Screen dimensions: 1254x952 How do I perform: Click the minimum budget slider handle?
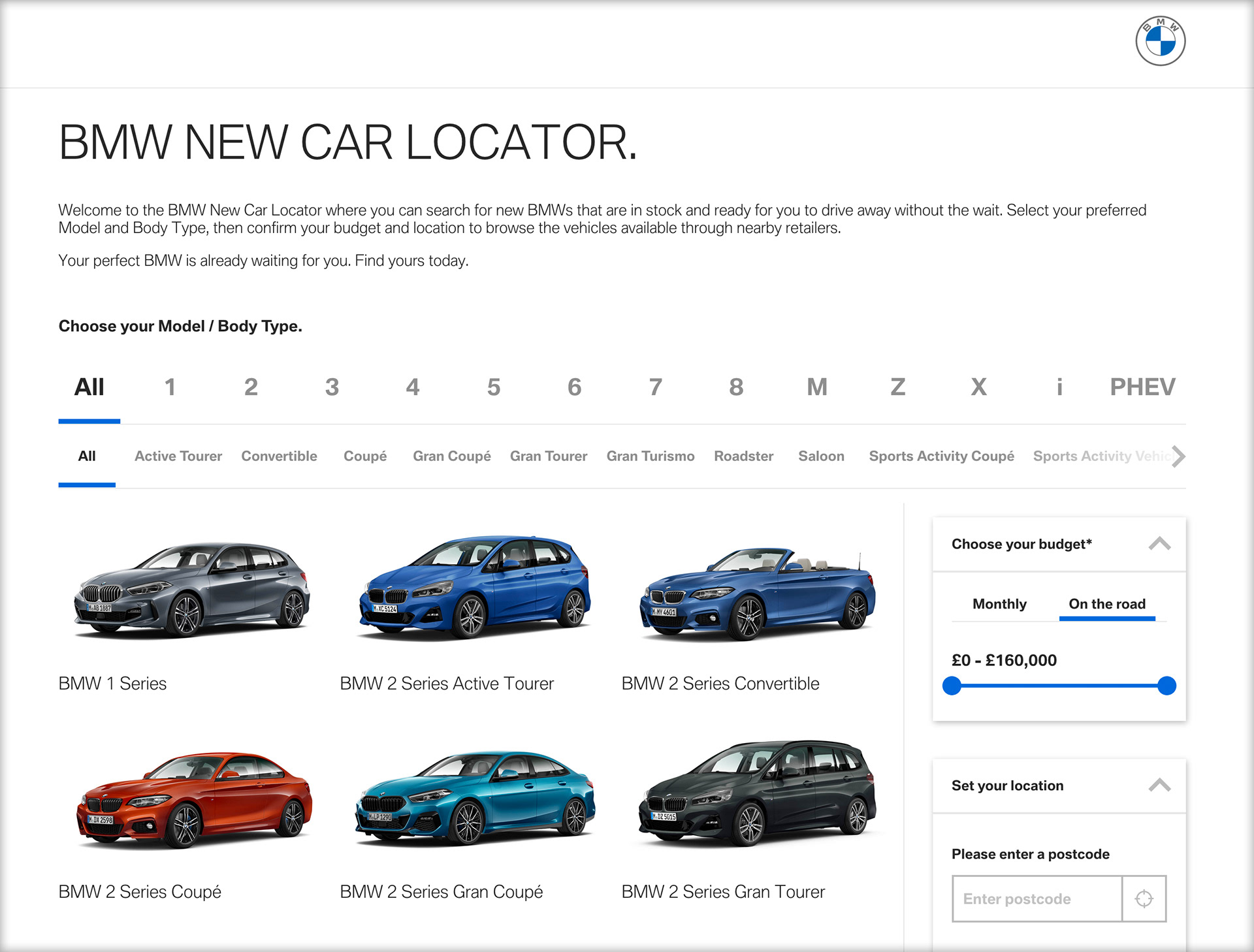click(952, 686)
